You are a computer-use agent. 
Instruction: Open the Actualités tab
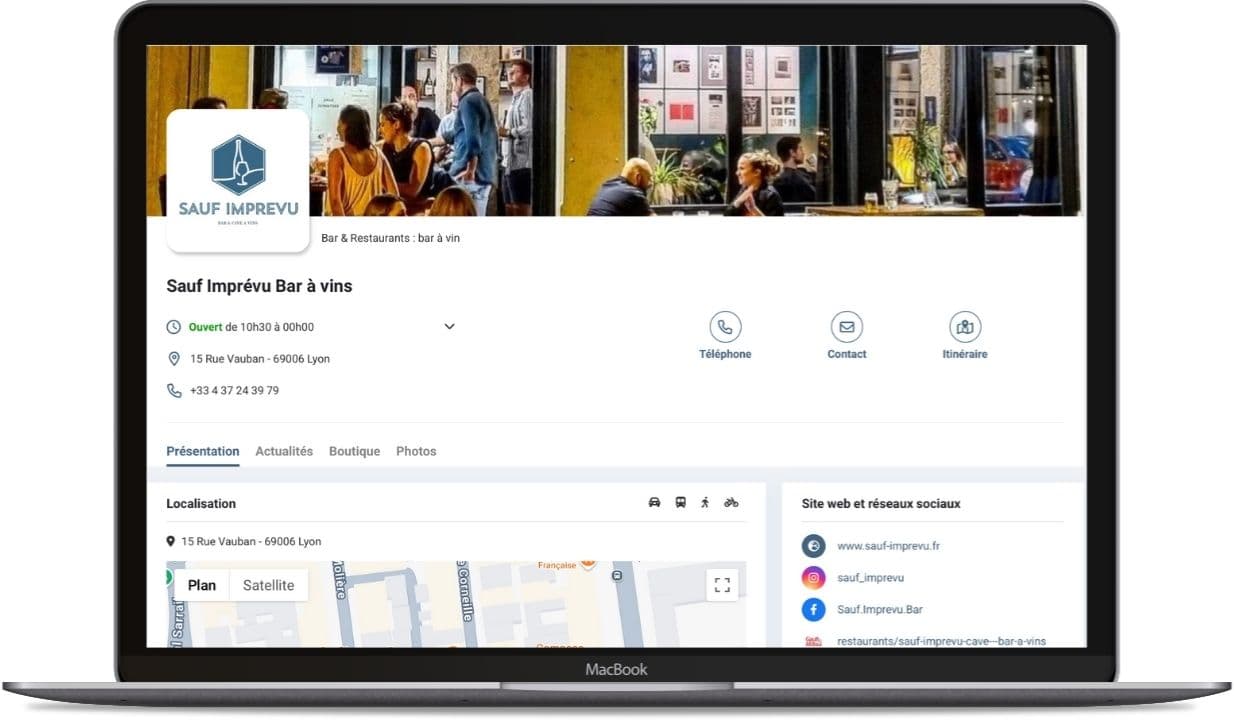284,451
